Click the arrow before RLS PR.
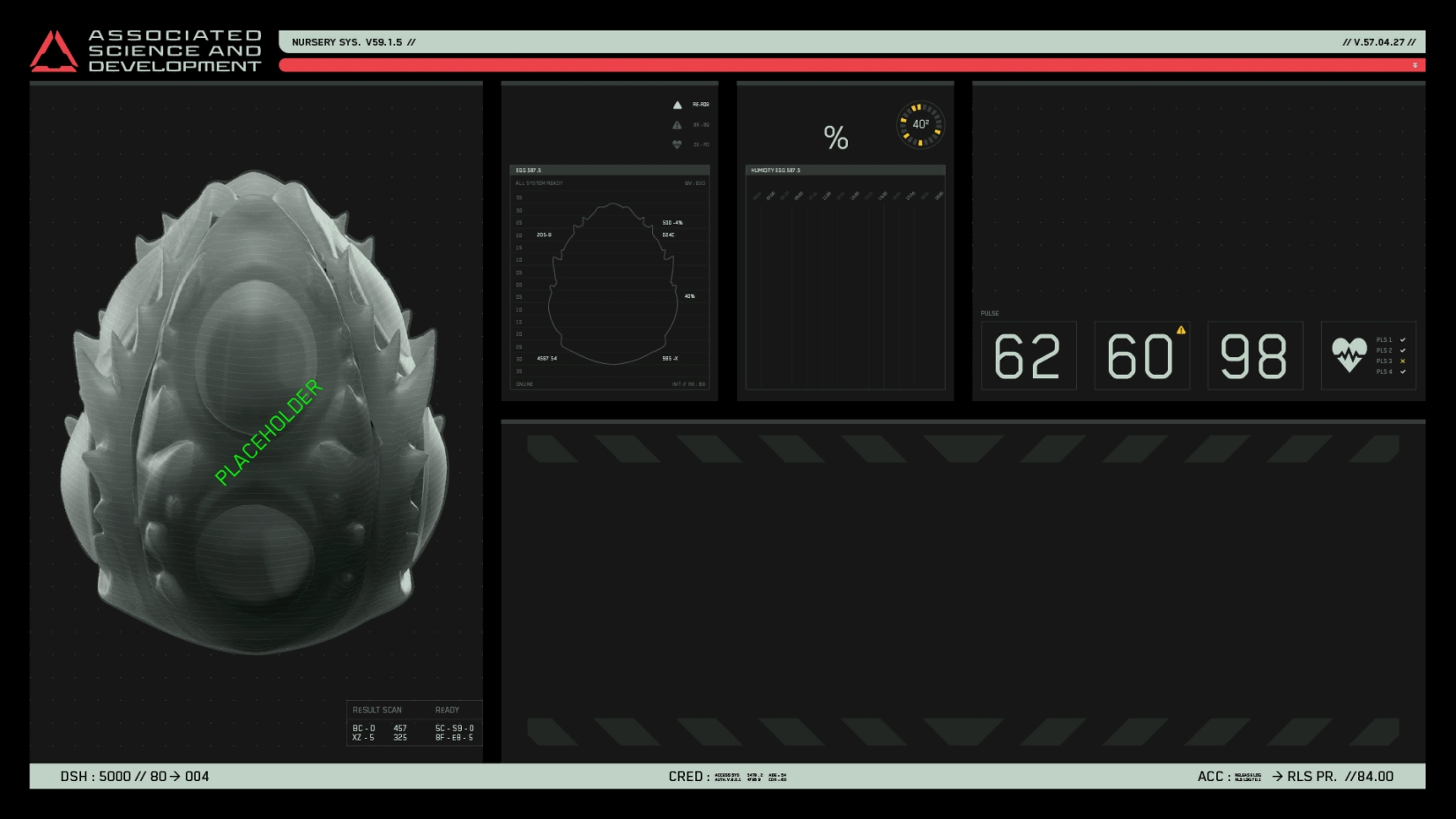Screen dimensions: 1456x819 (1277, 777)
